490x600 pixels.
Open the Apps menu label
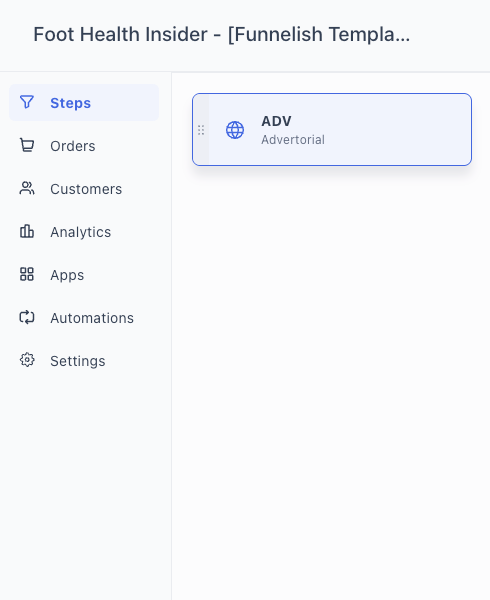click(67, 275)
